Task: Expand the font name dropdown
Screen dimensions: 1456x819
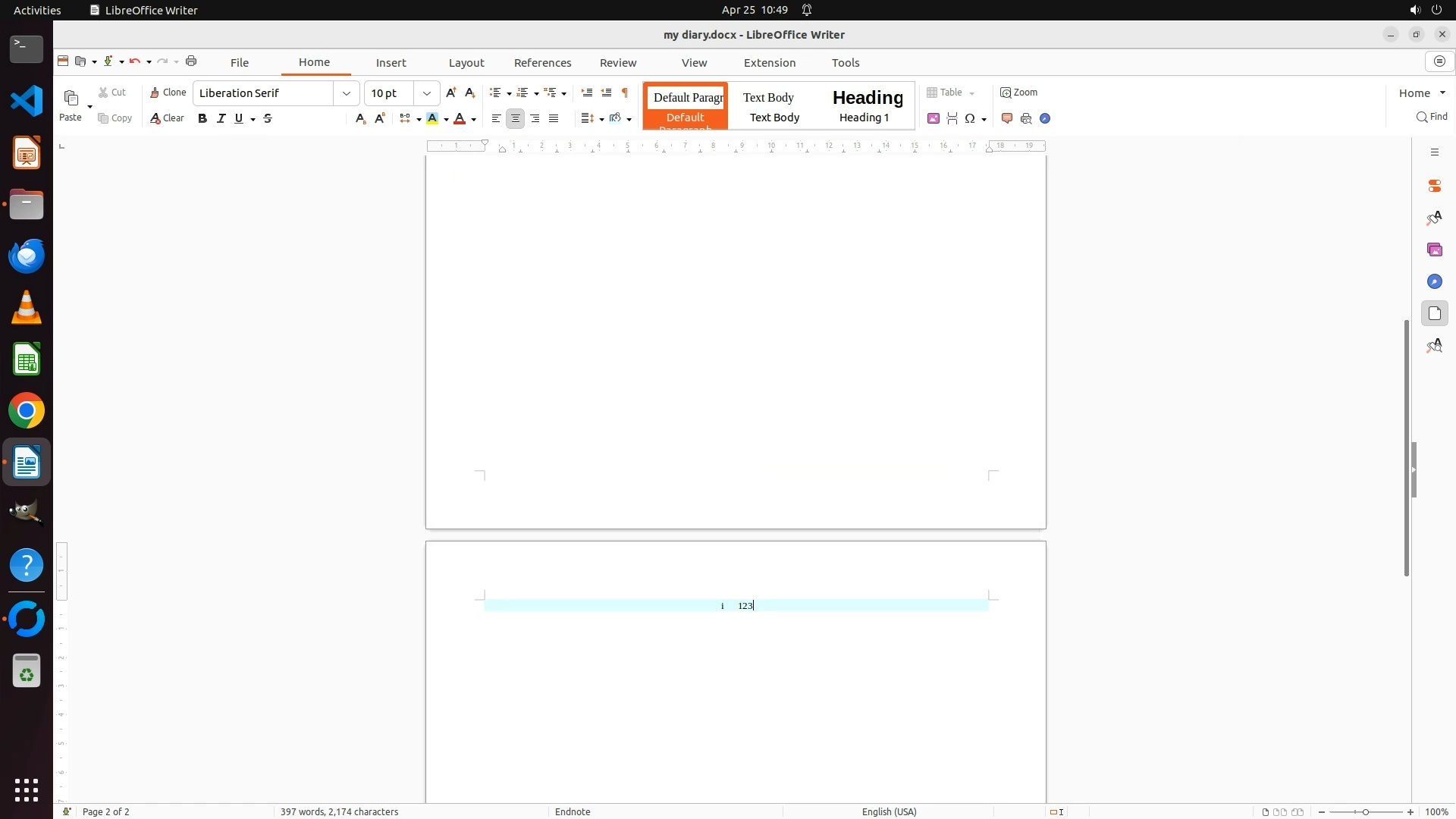Action: coord(347,93)
